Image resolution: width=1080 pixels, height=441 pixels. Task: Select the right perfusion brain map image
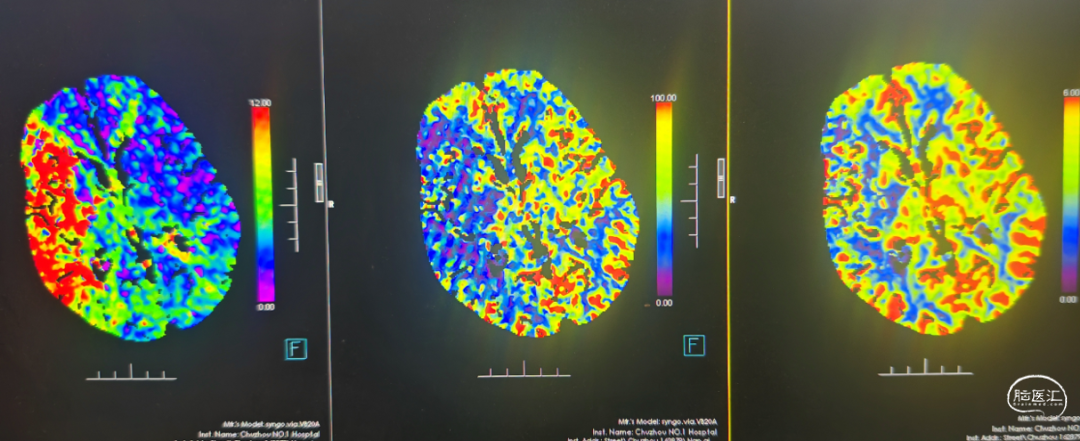click(x=933, y=198)
